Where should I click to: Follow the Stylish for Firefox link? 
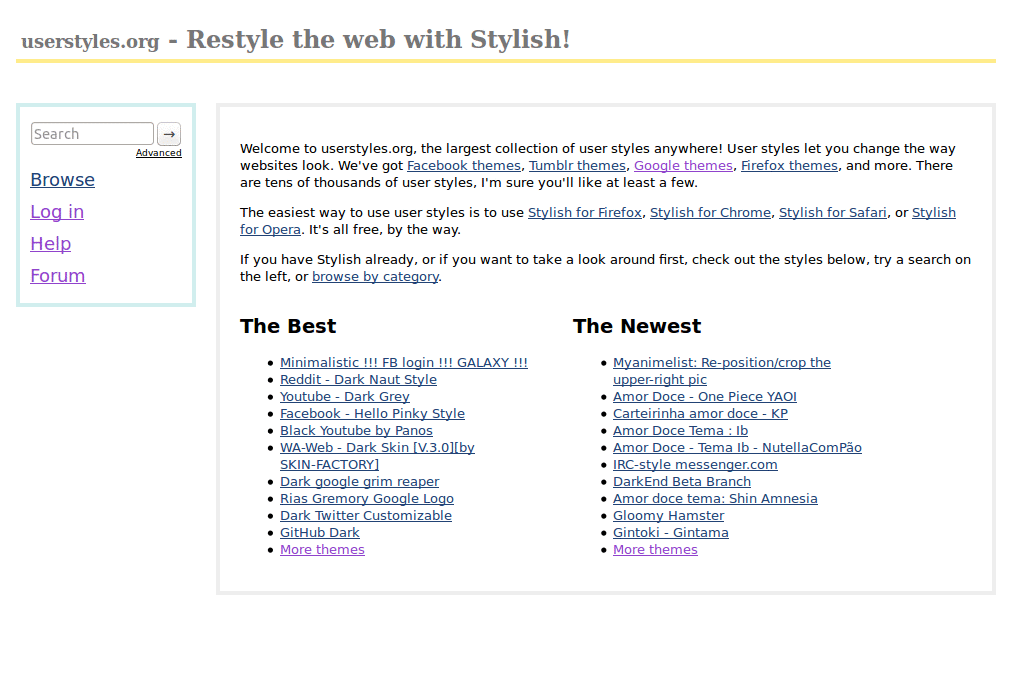coord(584,213)
